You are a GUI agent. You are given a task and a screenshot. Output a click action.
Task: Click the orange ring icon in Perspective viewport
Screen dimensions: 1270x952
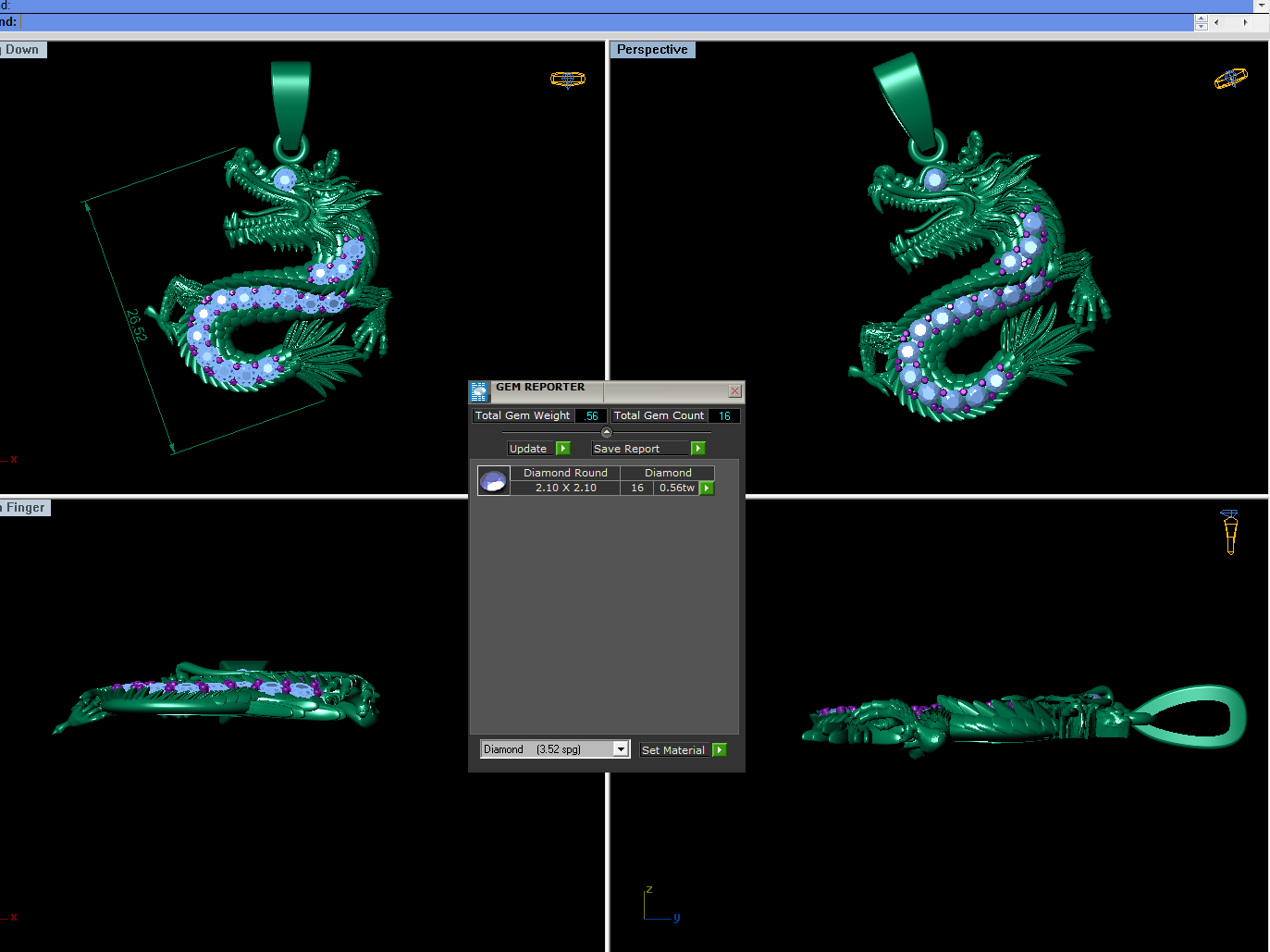coord(1230,80)
